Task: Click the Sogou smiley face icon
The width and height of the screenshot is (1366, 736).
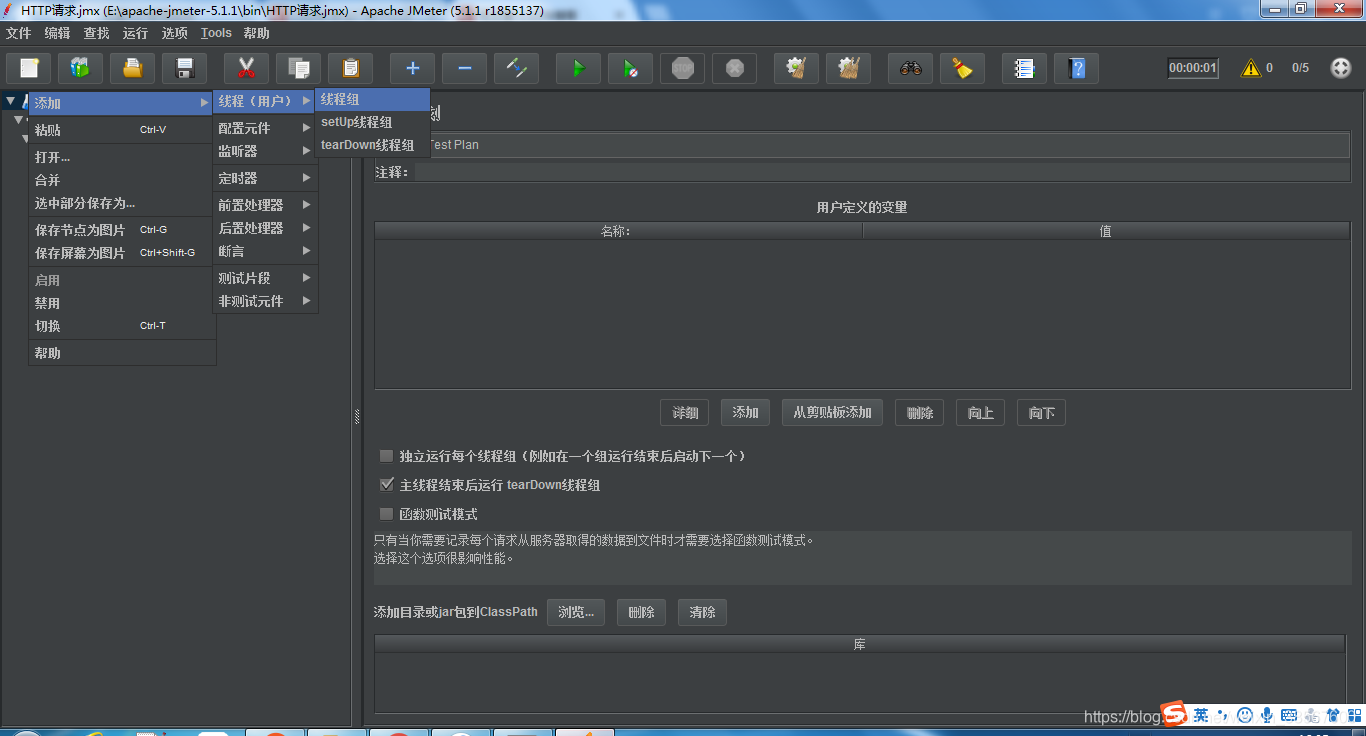Action: pos(1245,715)
